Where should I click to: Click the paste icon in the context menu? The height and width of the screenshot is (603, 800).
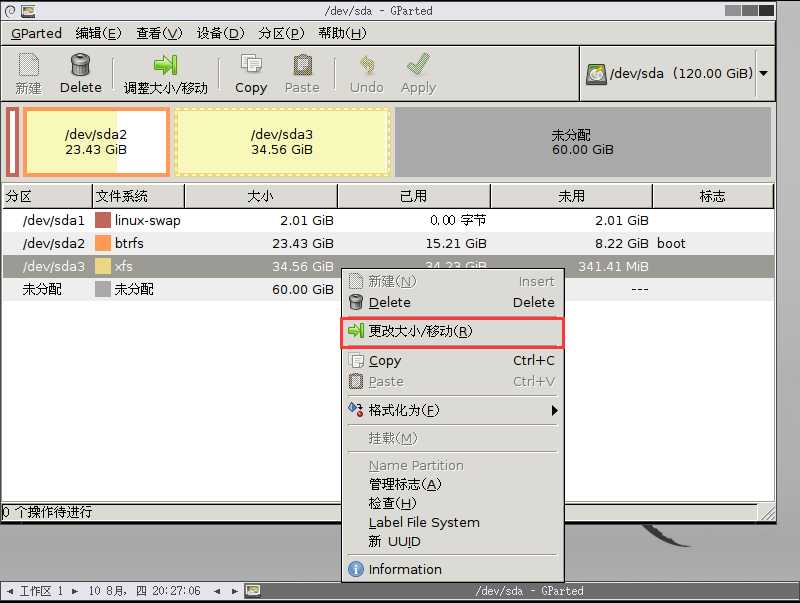click(356, 381)
